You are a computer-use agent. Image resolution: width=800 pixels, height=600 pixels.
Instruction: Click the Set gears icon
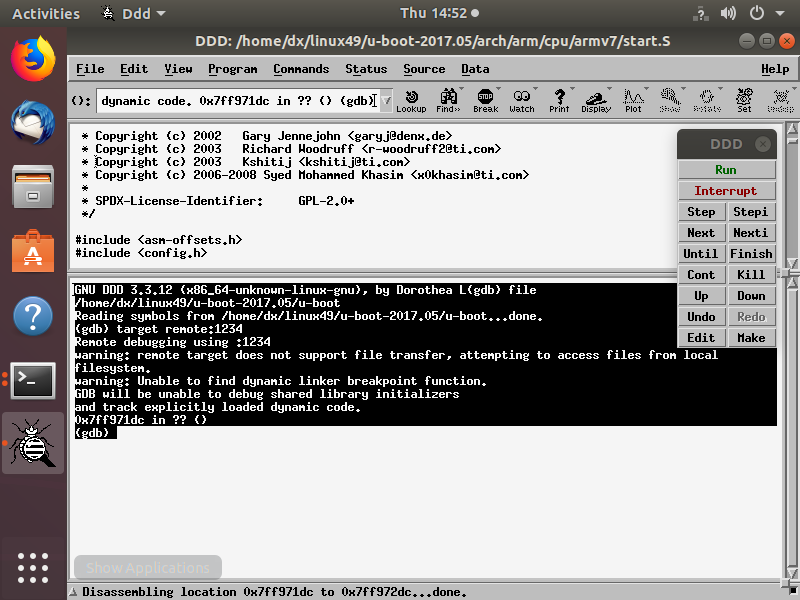[742, 98]
